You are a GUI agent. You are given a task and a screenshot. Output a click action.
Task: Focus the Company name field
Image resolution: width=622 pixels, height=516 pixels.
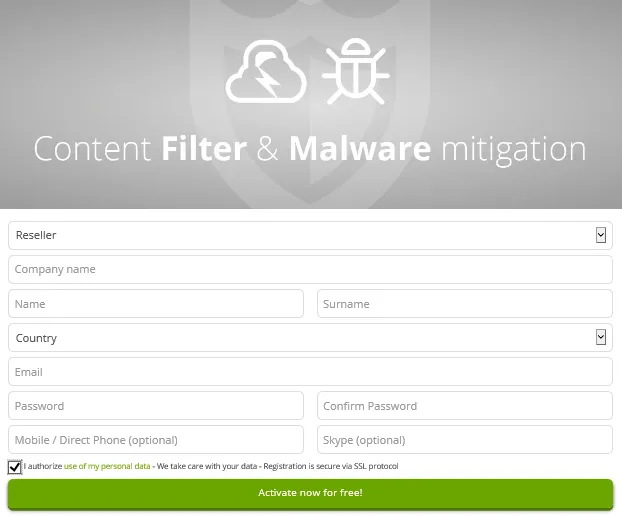click(x=310, y=269)
